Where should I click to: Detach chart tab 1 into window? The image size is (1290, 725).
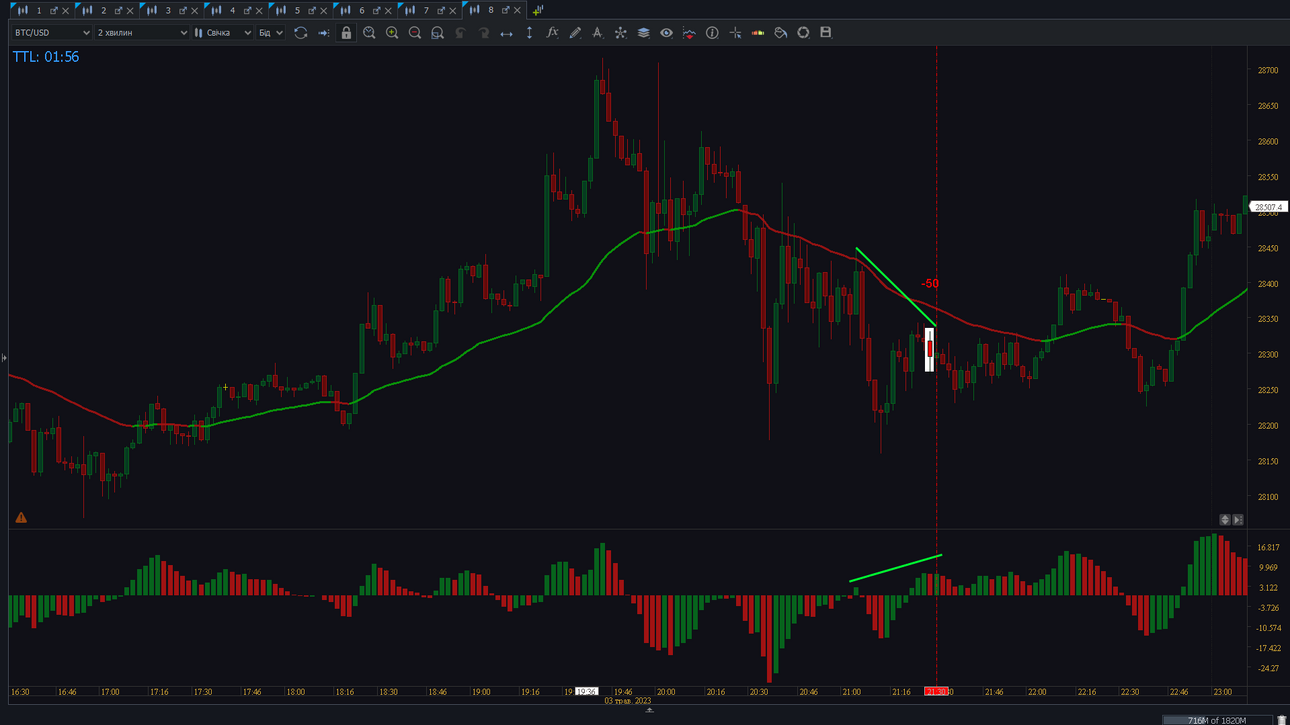(x=53, y=10)
